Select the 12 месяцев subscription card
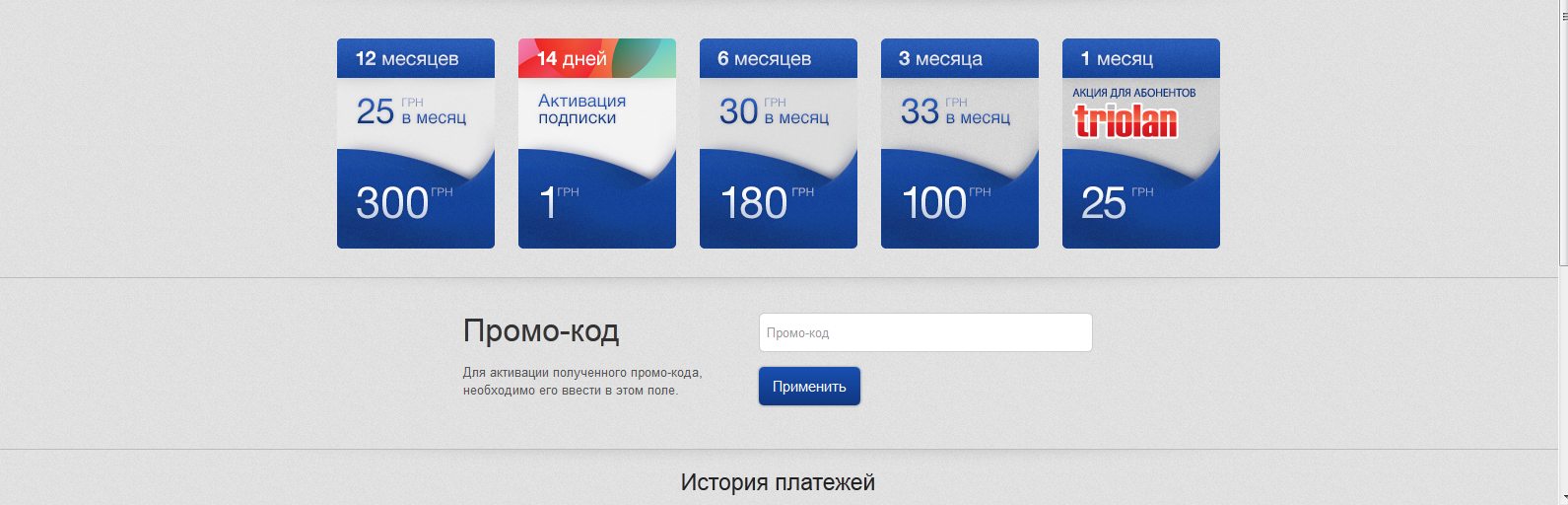 (x=416, y=143)
